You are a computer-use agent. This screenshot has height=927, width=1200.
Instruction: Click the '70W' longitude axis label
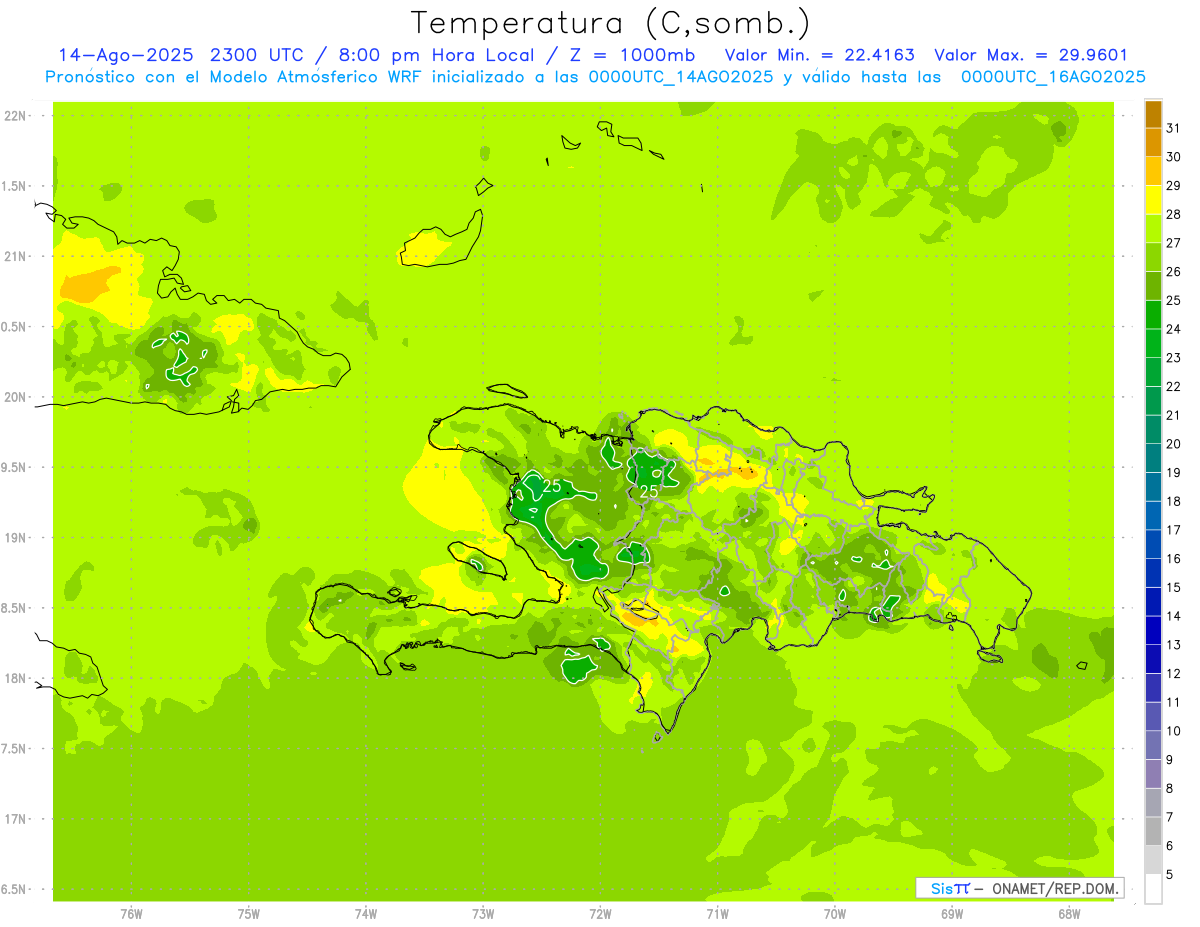(835, 914)
